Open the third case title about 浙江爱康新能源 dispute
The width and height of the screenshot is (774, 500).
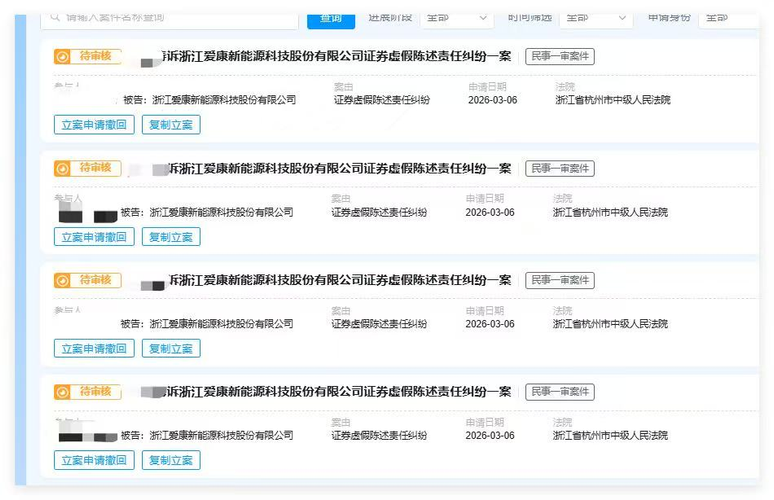pos(340,280)
